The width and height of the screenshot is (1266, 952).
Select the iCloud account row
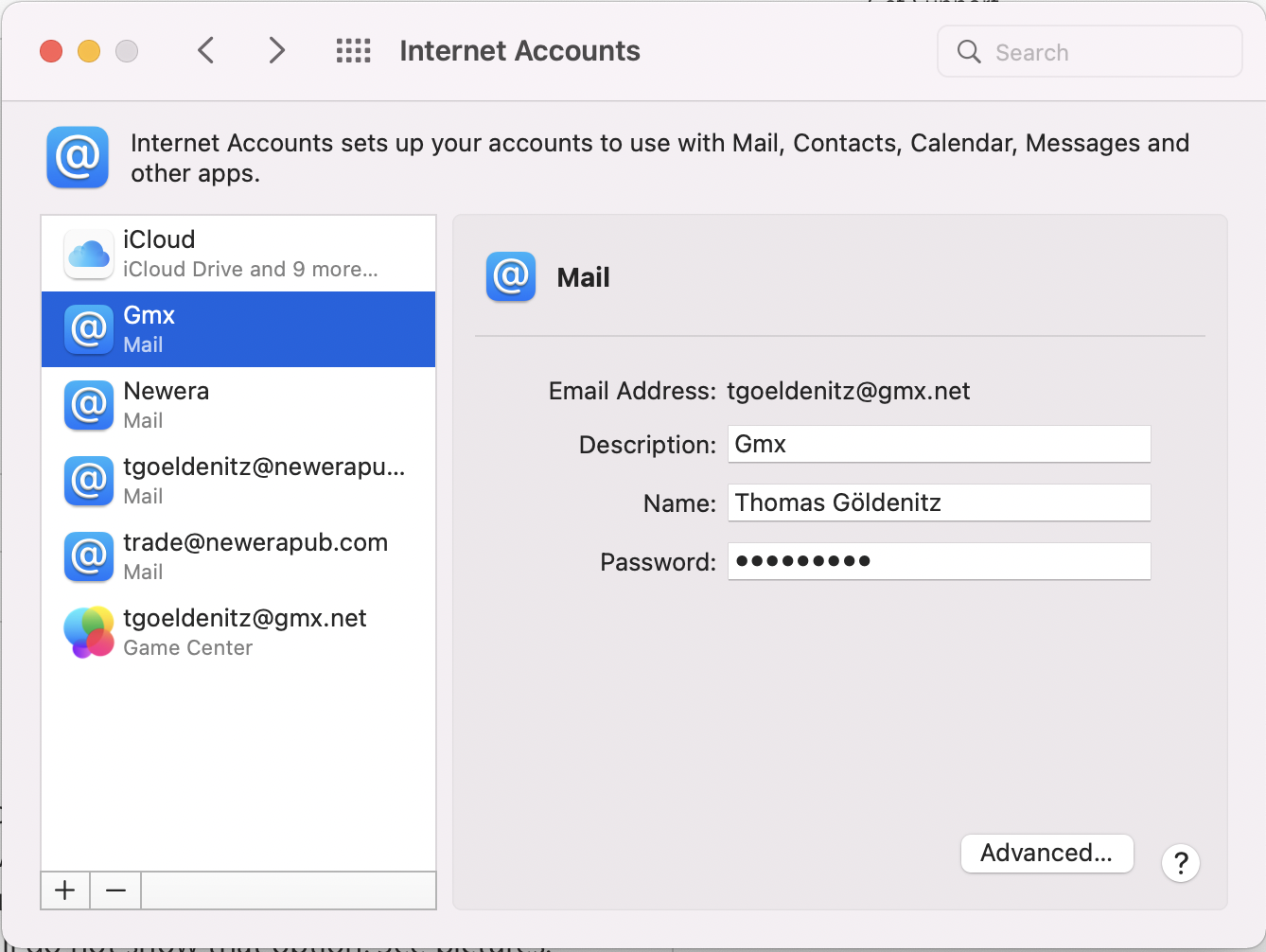(238, 254)
